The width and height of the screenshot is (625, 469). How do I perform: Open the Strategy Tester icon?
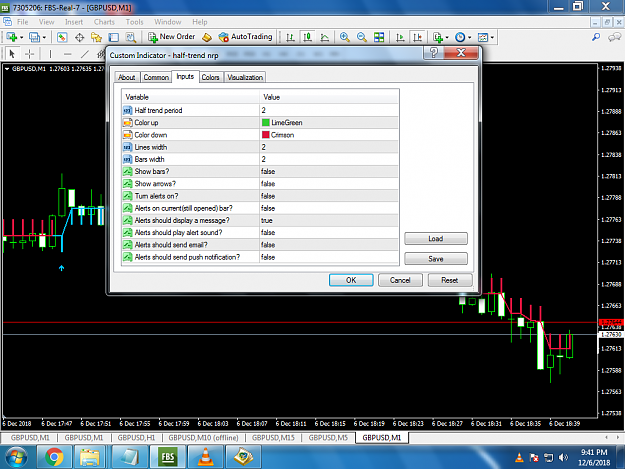131,37
